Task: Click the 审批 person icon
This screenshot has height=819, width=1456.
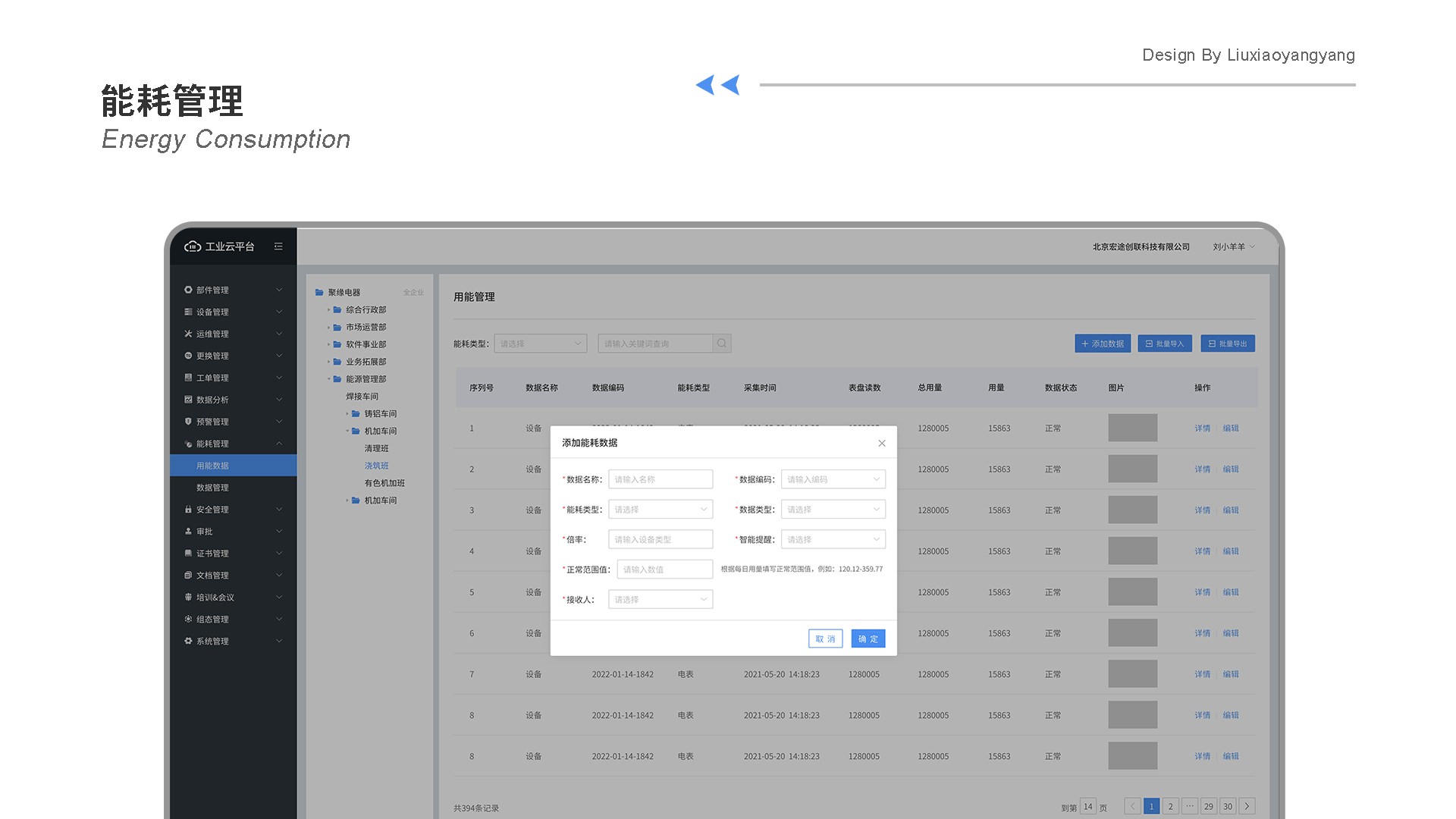Action: click(x=188, y=532)
